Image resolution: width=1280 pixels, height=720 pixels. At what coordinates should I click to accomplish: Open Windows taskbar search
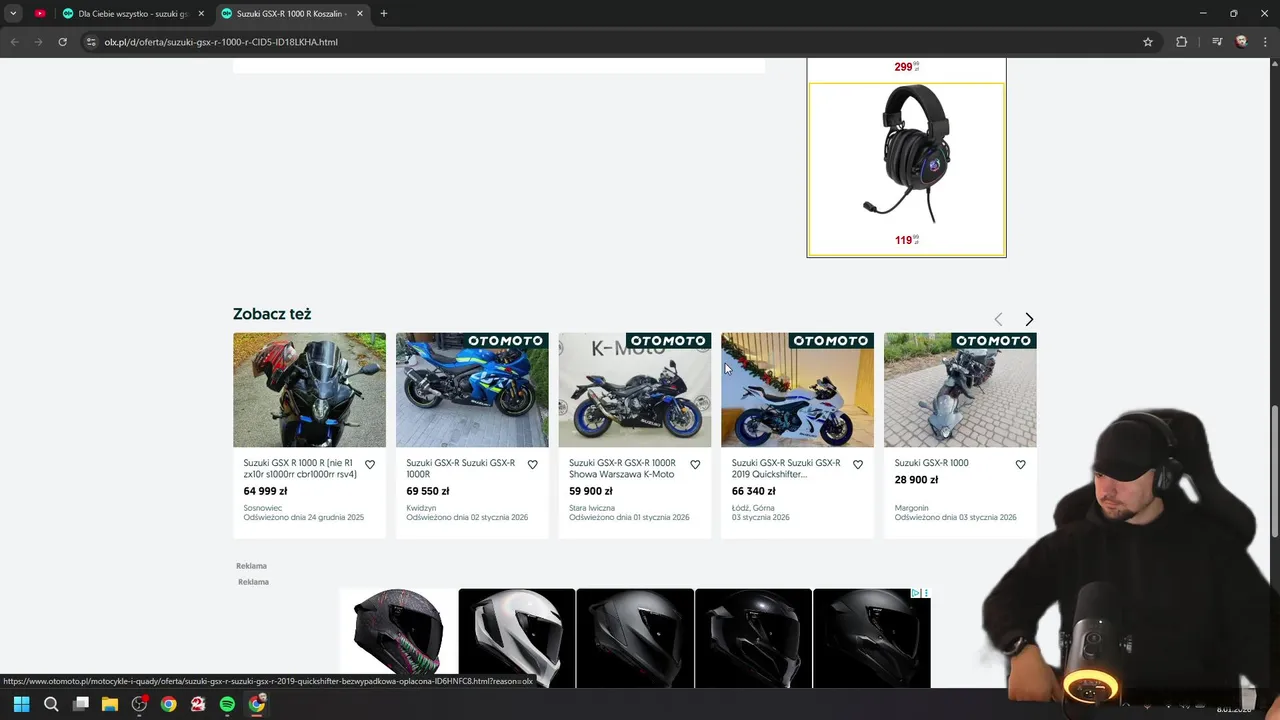pos(51,704)
